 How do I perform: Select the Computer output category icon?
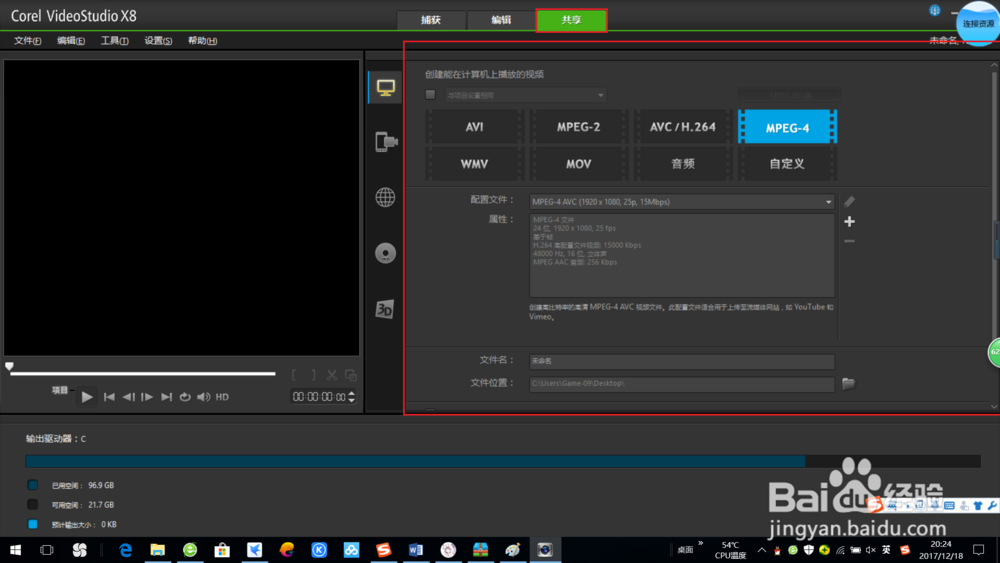385,87
